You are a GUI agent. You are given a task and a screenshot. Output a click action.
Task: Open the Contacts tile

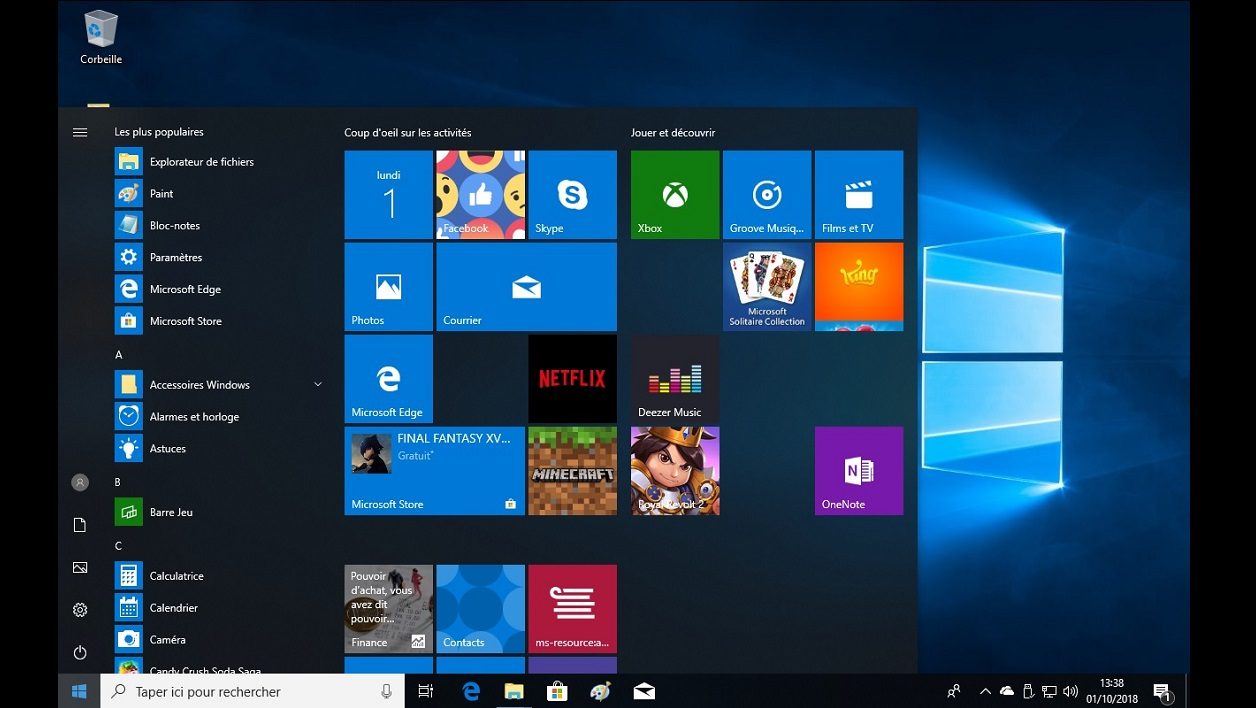481,609
